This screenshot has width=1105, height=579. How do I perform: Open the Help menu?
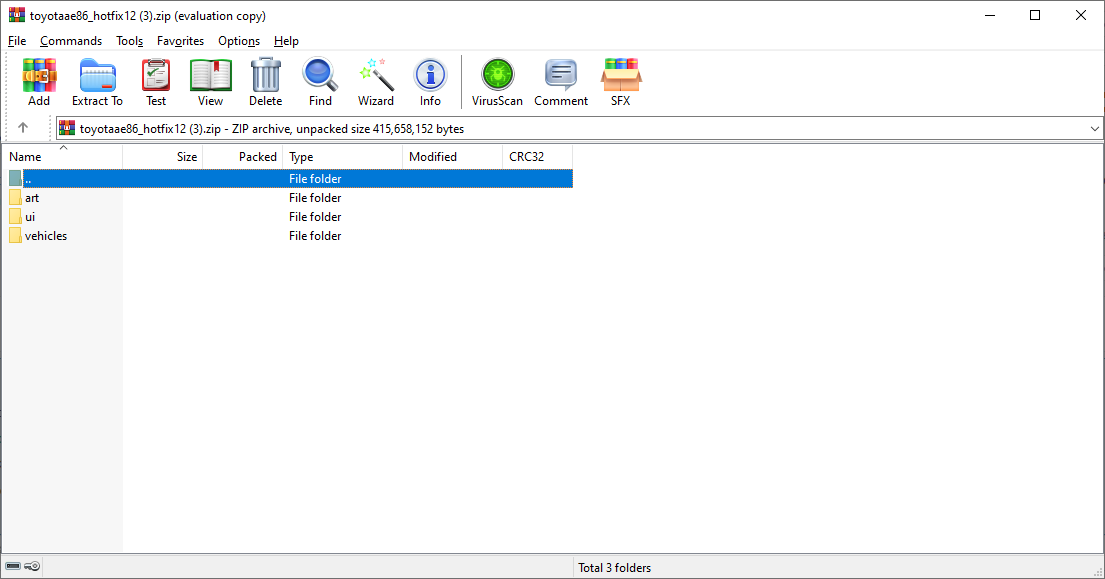(286, 41)
